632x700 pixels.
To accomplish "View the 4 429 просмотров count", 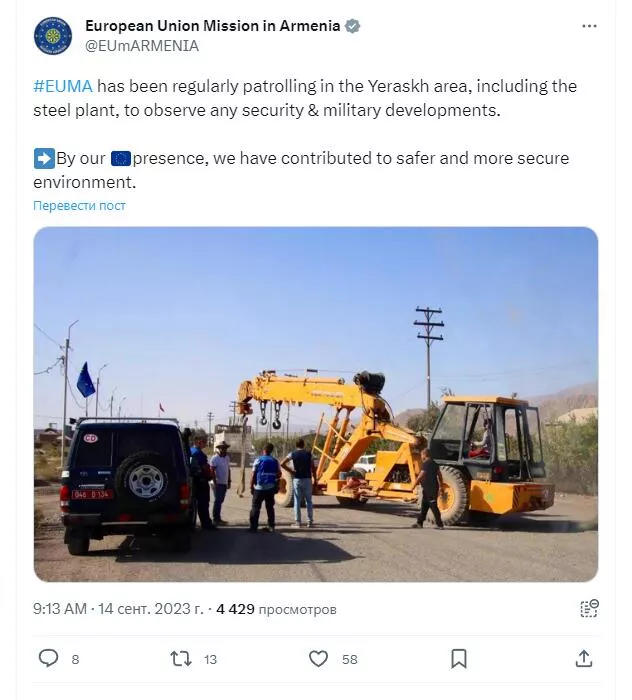I will click(x=276, y=609).
